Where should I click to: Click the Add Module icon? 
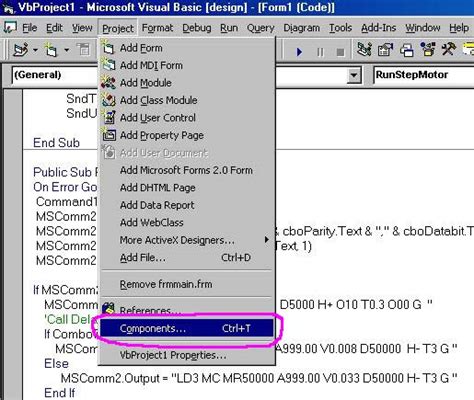(x=108, y=82)
